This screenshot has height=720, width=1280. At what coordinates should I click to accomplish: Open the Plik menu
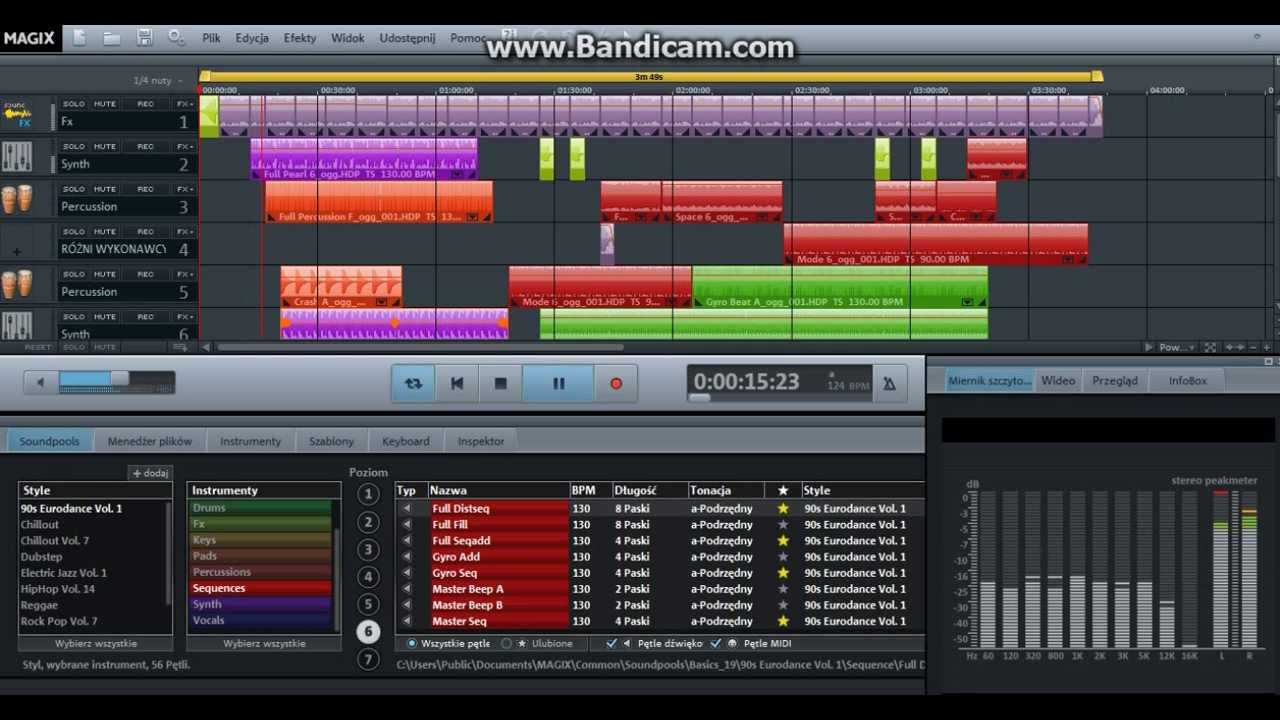coord(211,38)
